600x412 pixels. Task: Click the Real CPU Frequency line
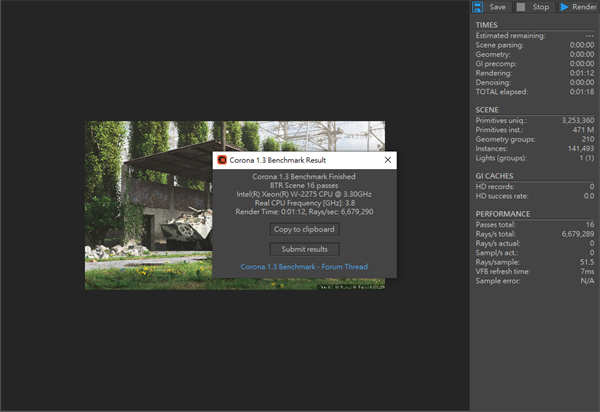click(x=304, y=203)
